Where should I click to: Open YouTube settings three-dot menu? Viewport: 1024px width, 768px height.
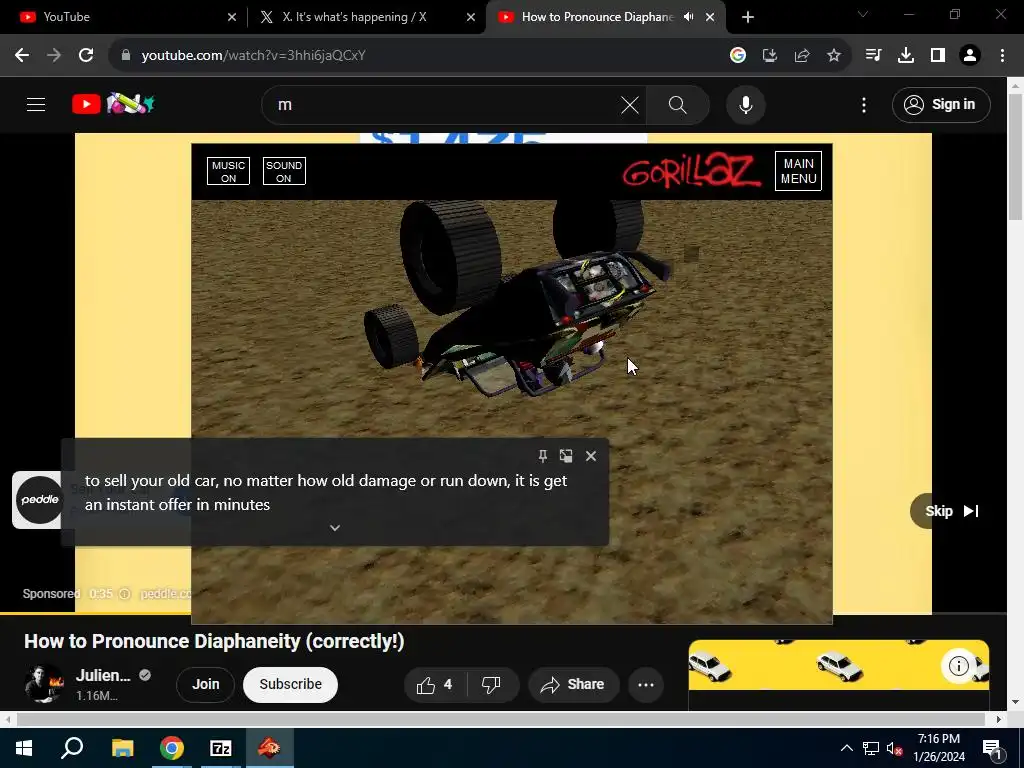tap(864, 104)
